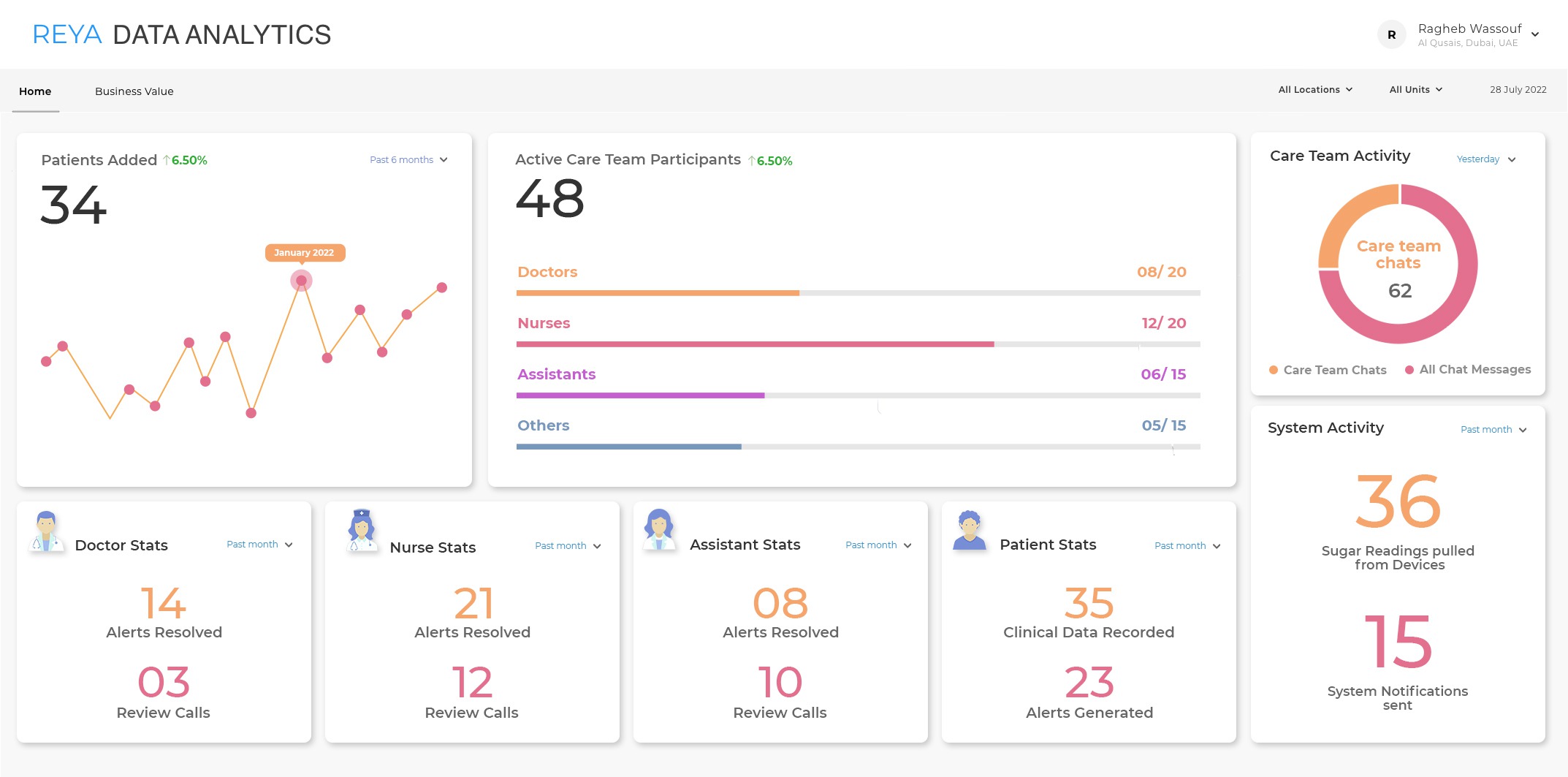
Task: Select the Home tab
Action: coord(35,91)
